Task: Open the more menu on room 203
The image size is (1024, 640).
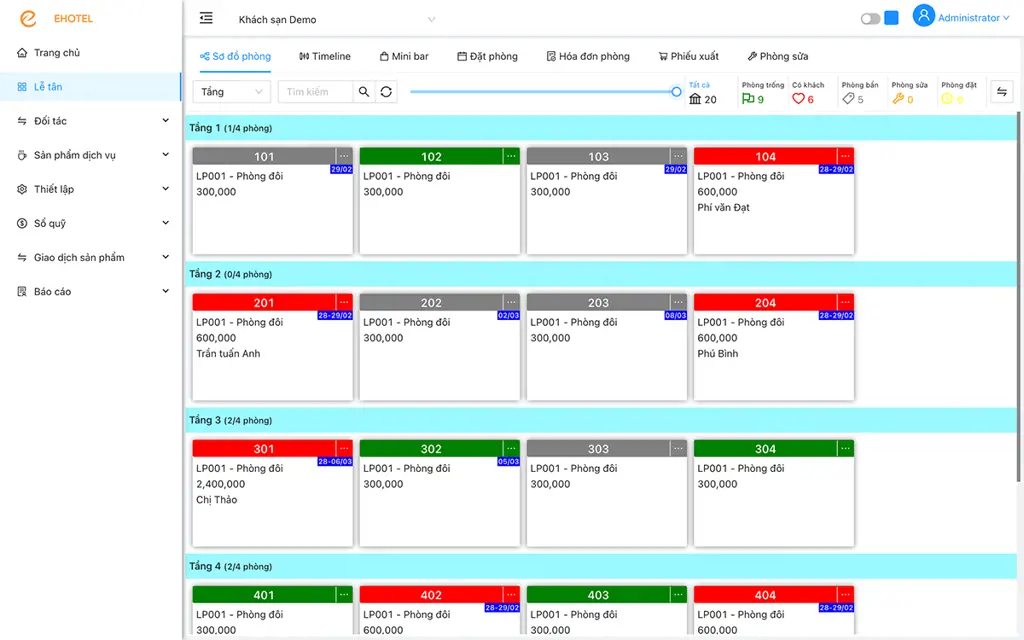Action: pyautogui.click(x=679, y=302)
